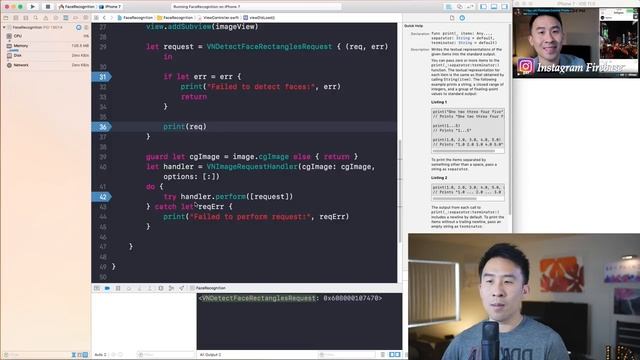Click Simulate Location arrow icon

[x=182, y=288]
